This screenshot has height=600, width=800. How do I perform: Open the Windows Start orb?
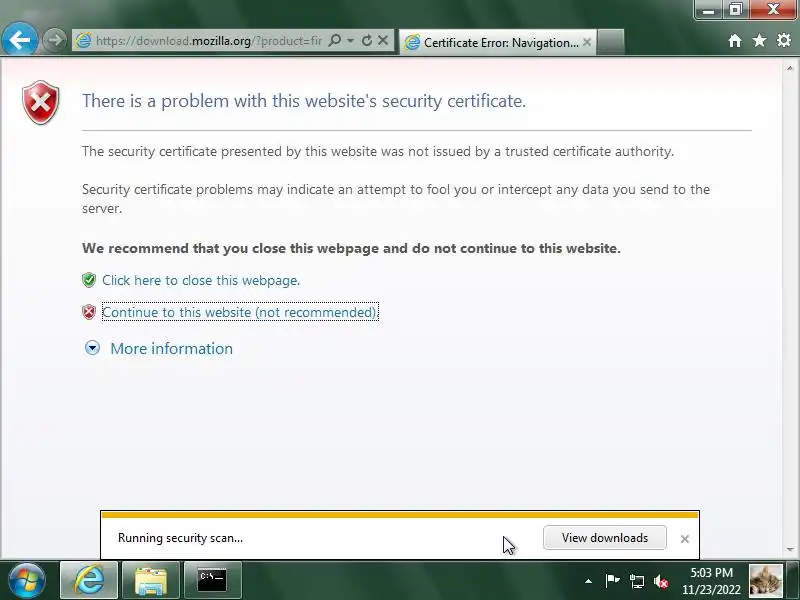click(26, 581)
